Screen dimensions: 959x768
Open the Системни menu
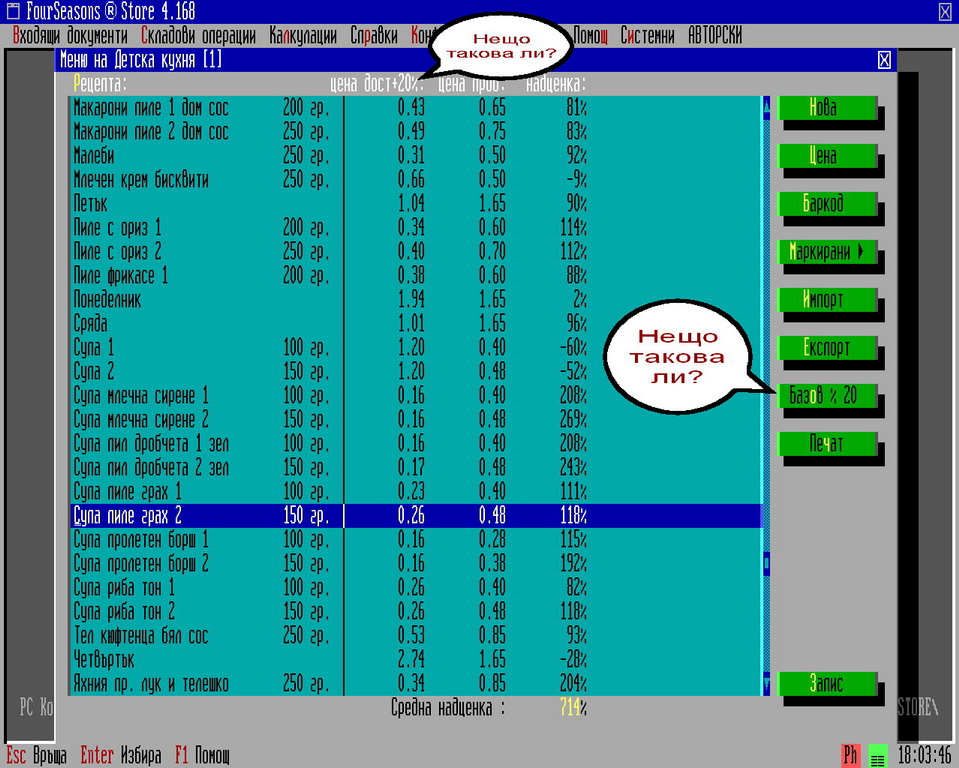[647, 36]
